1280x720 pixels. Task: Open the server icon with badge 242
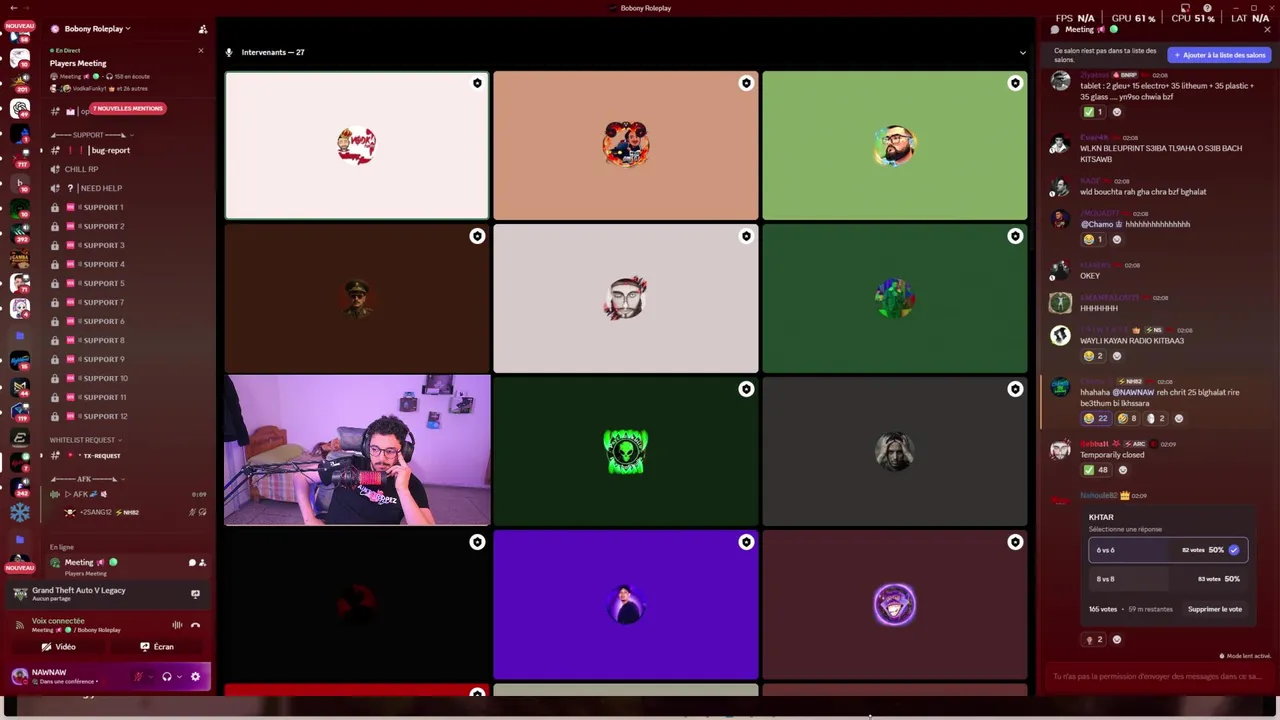click(20, 487)
